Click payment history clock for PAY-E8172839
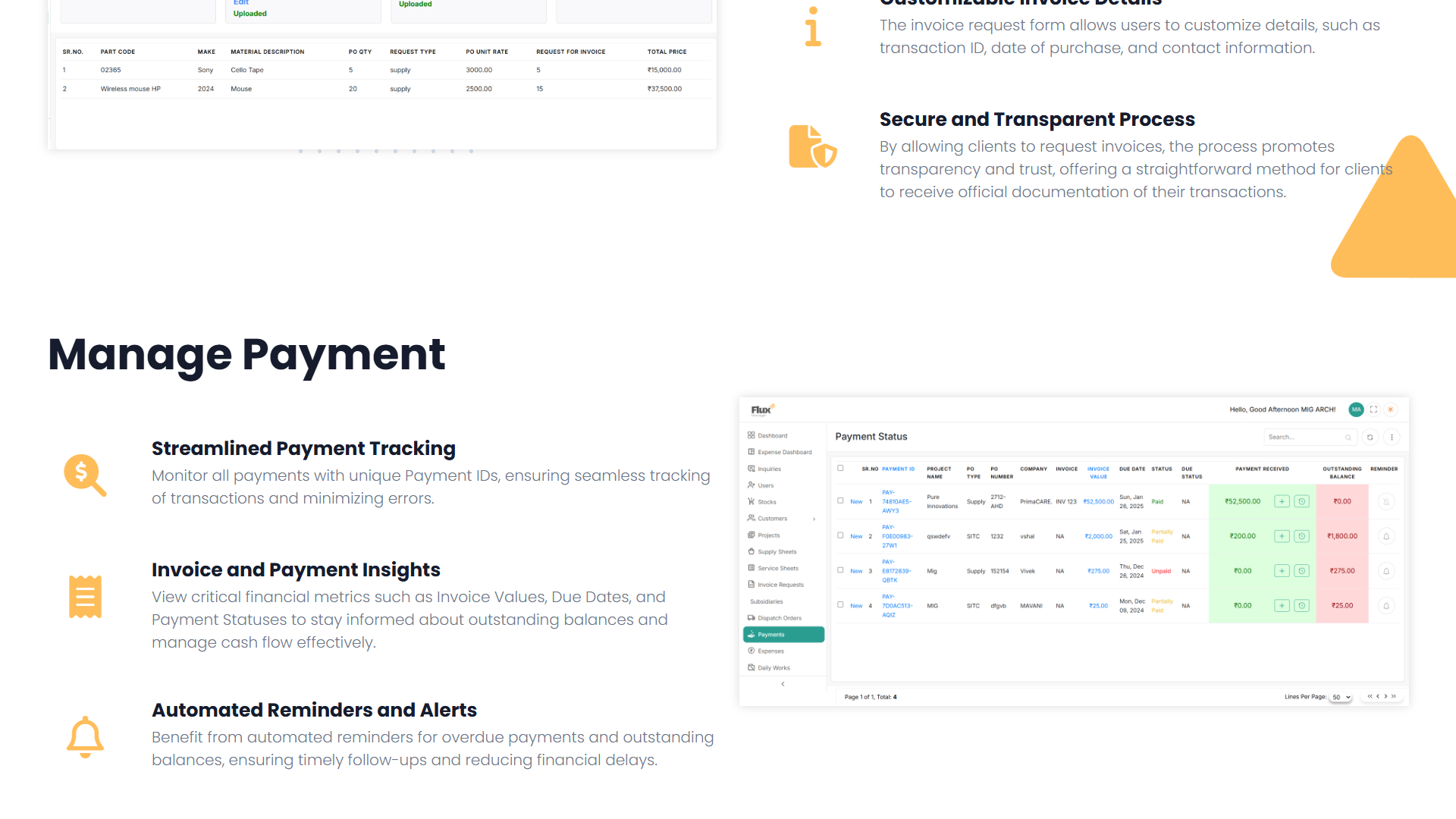This screenshot has height=819, width=1456. [x=1301, y=571]
